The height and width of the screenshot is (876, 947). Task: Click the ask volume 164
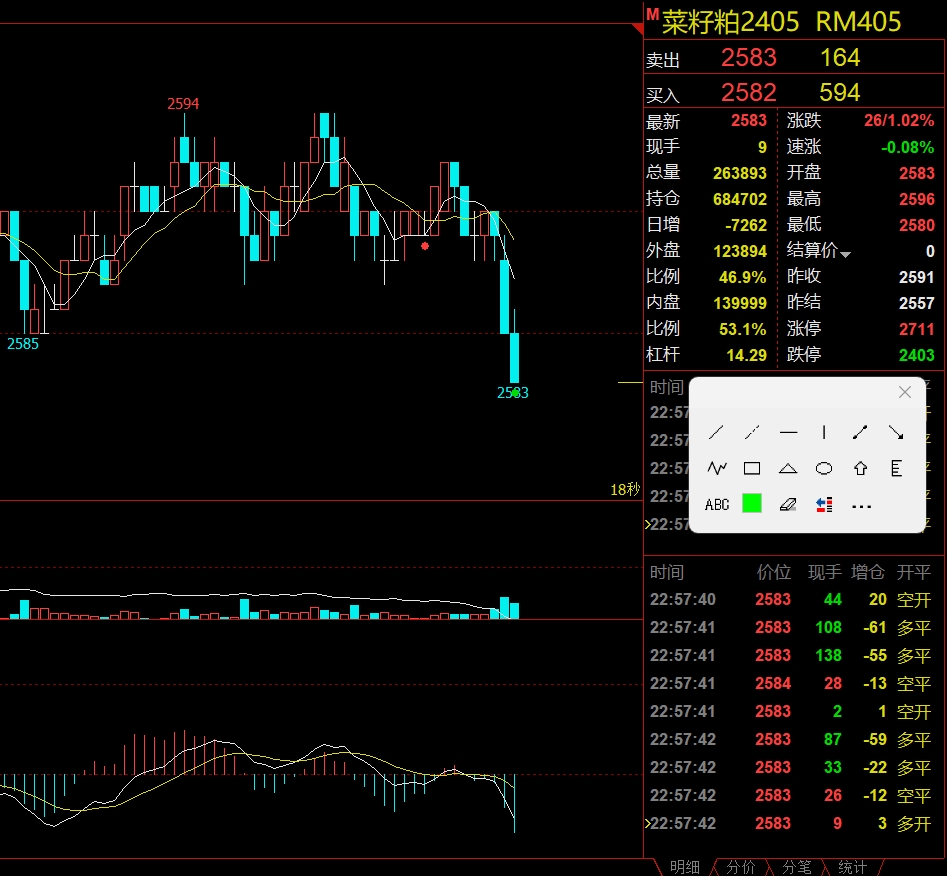point(840,58)
